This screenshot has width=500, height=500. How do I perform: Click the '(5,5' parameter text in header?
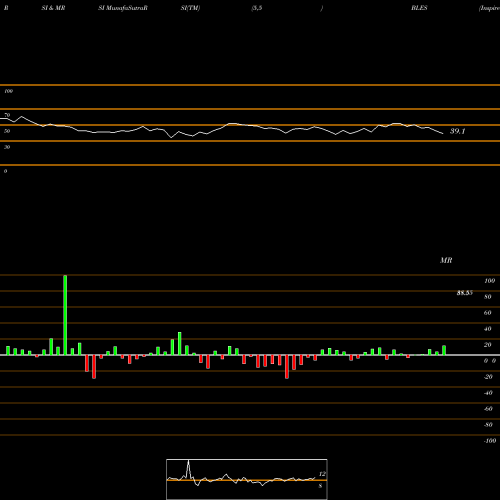point(257,8)
